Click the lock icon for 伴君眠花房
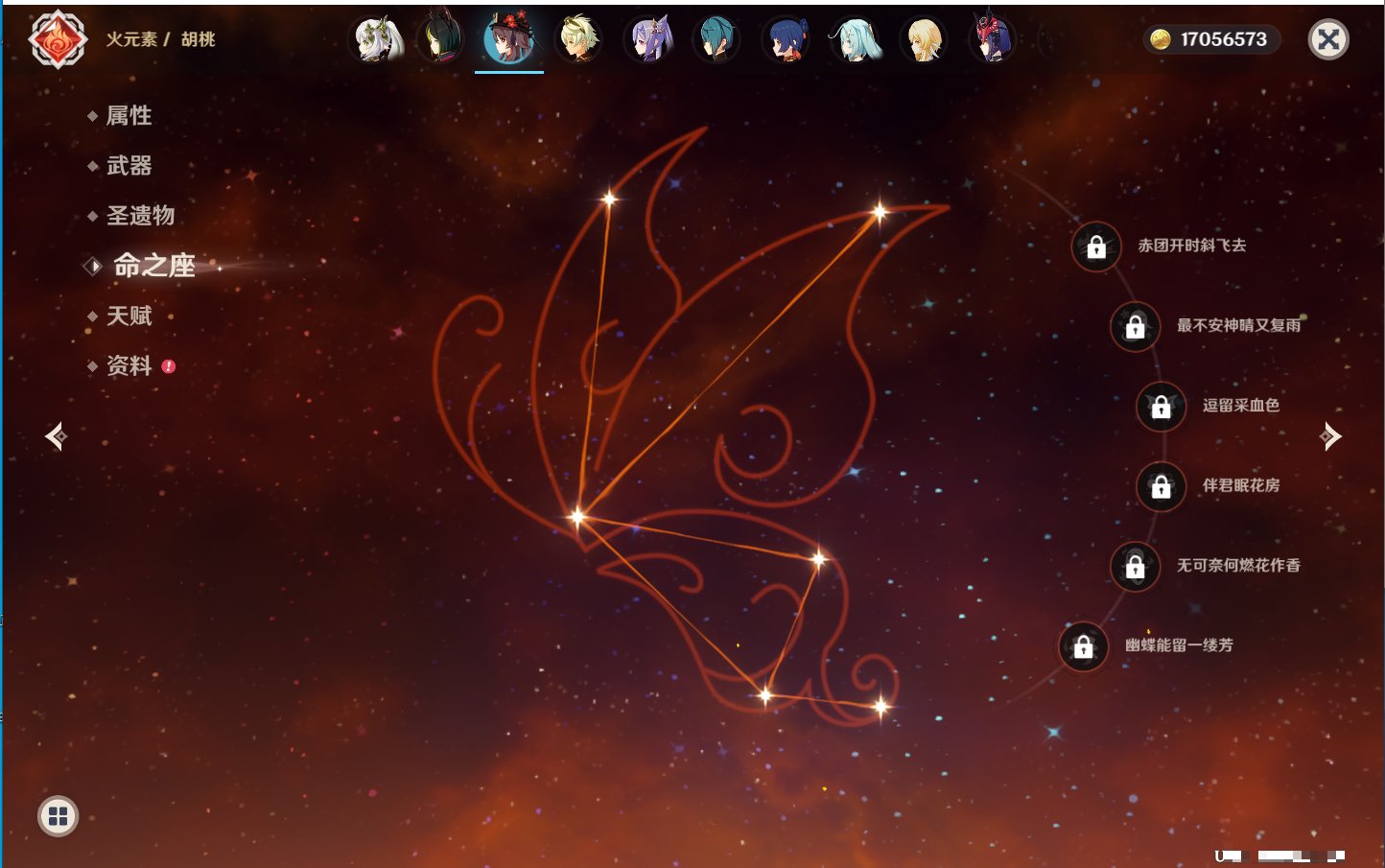 click(1162, 486)
